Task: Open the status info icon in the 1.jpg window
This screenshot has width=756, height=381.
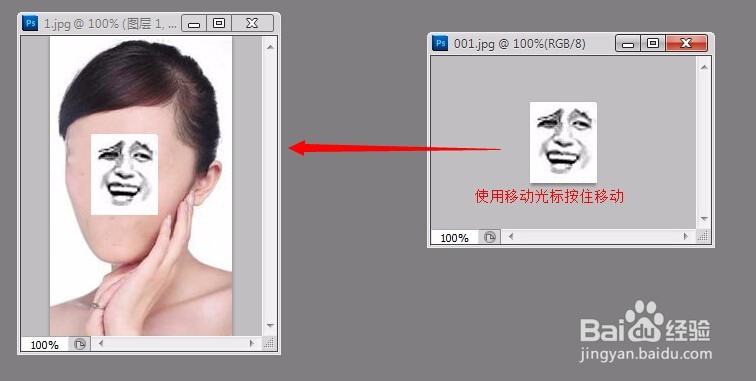Action: (80, 344)
